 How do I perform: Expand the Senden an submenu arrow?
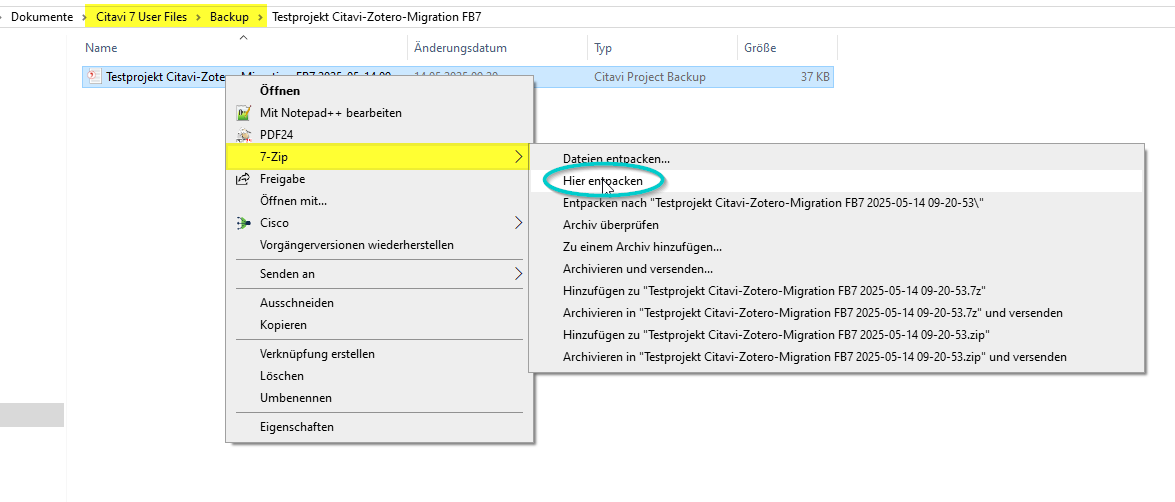pyautogui.click(x=519, y=273)
